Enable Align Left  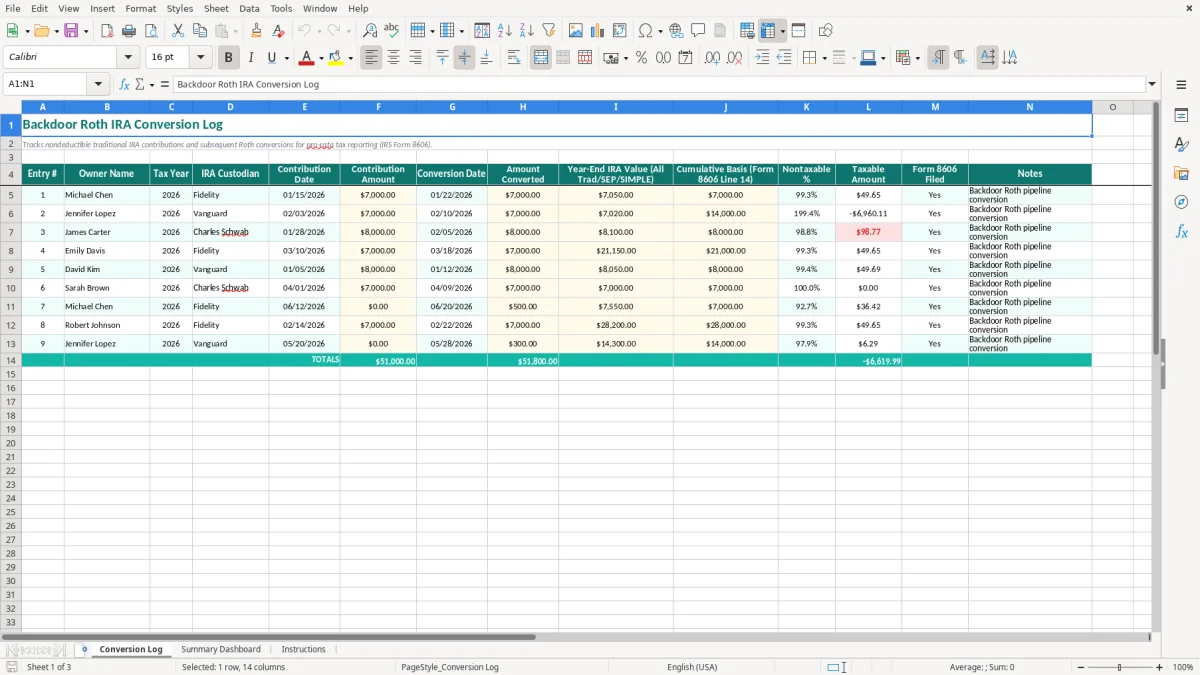coord(372,58)
